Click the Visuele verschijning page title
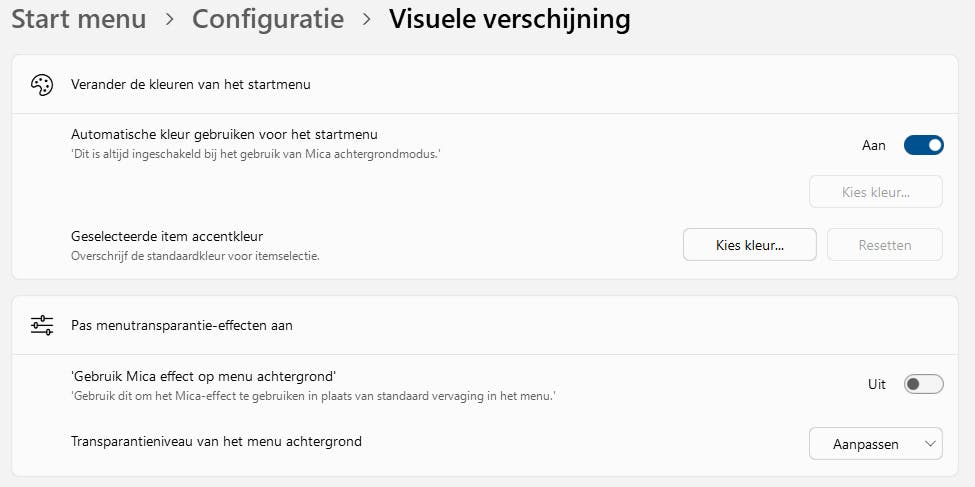The height and width of the screenshot is (487, 975). click(x=509, y=19)
